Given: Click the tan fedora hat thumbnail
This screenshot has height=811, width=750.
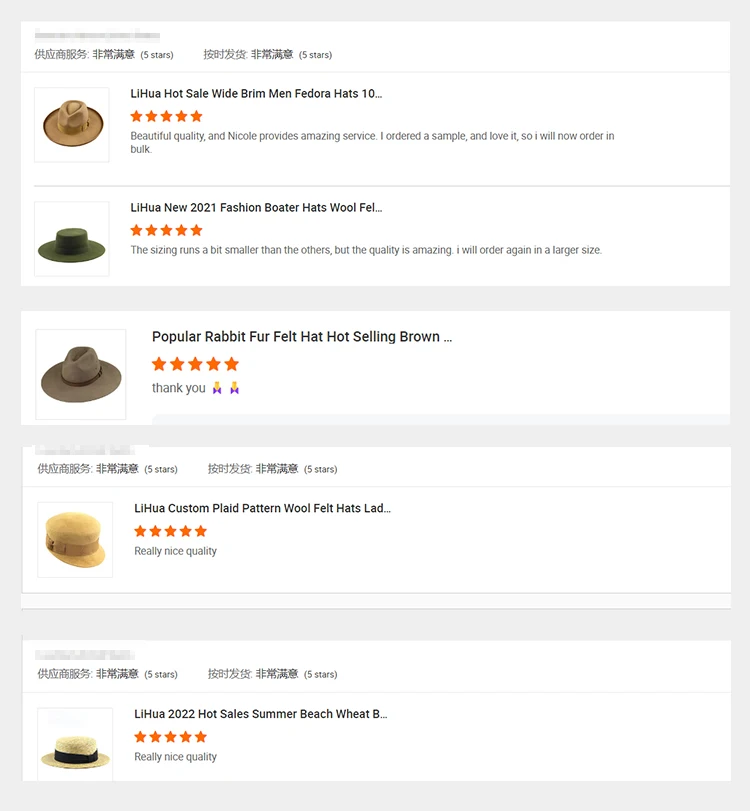Looking at the screenshot, I should 72,125.
